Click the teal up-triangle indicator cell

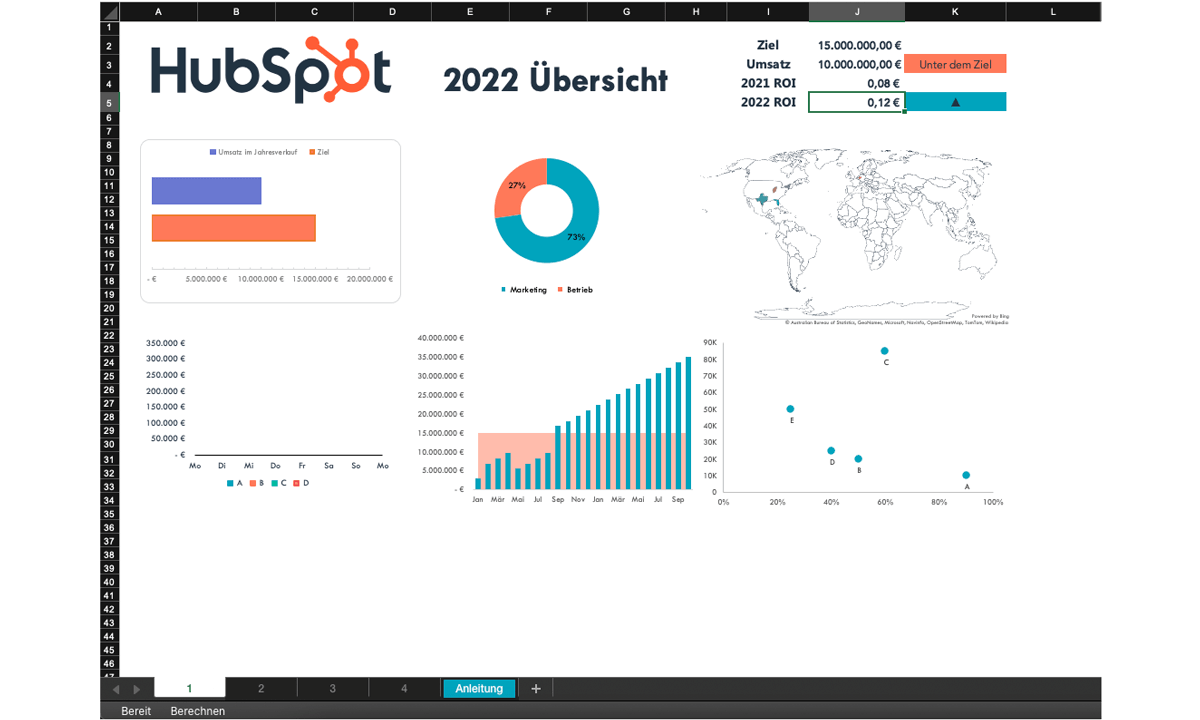tap(955, 102)
